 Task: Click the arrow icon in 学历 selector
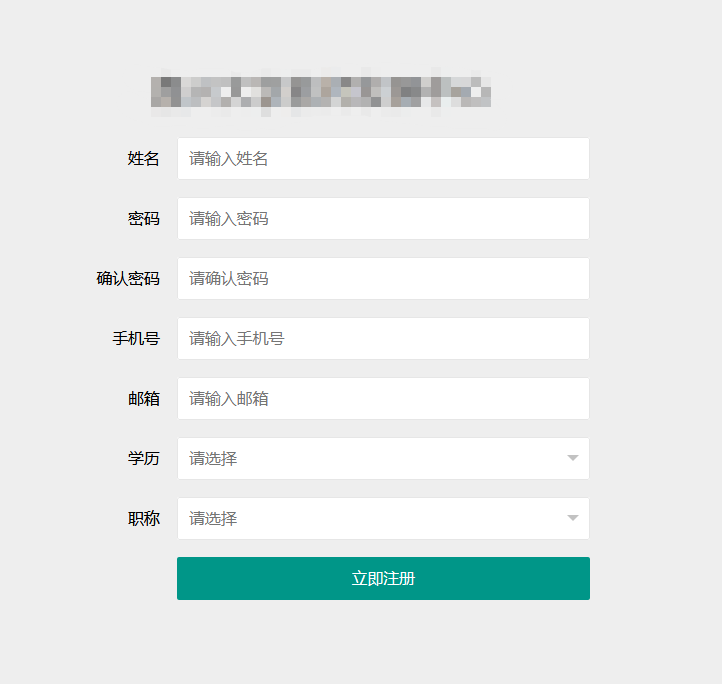[573, 458]
